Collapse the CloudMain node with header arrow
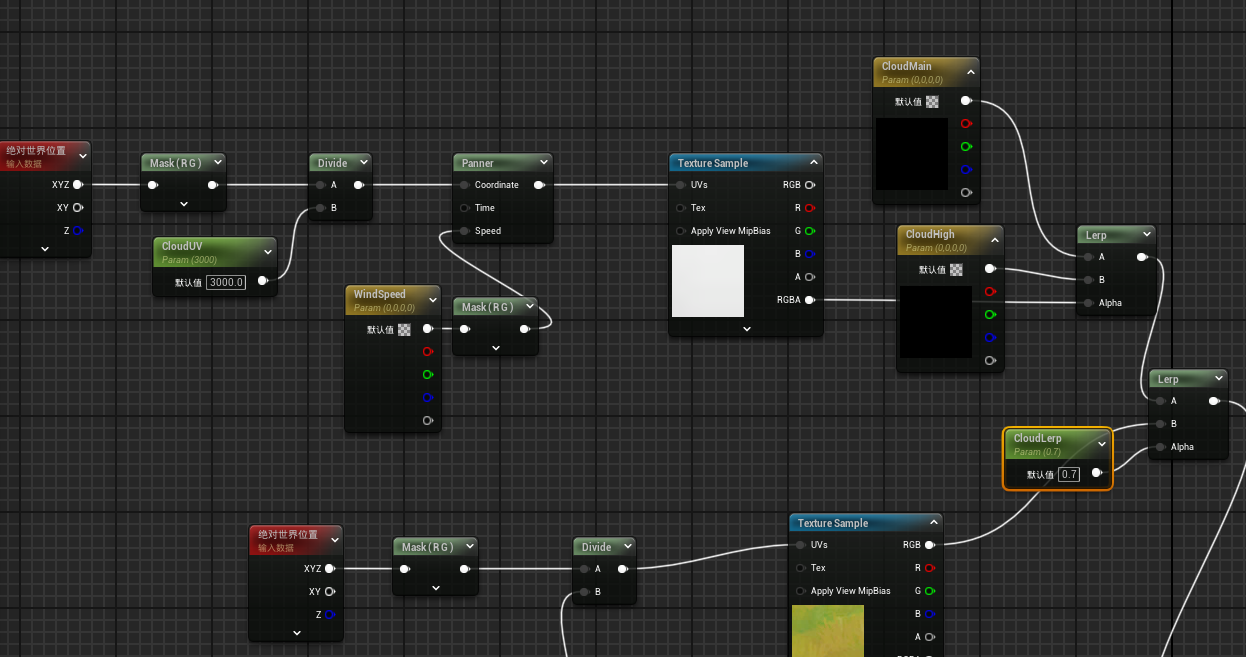Screen dimensions: 1246x657 (x=970, y=72)
